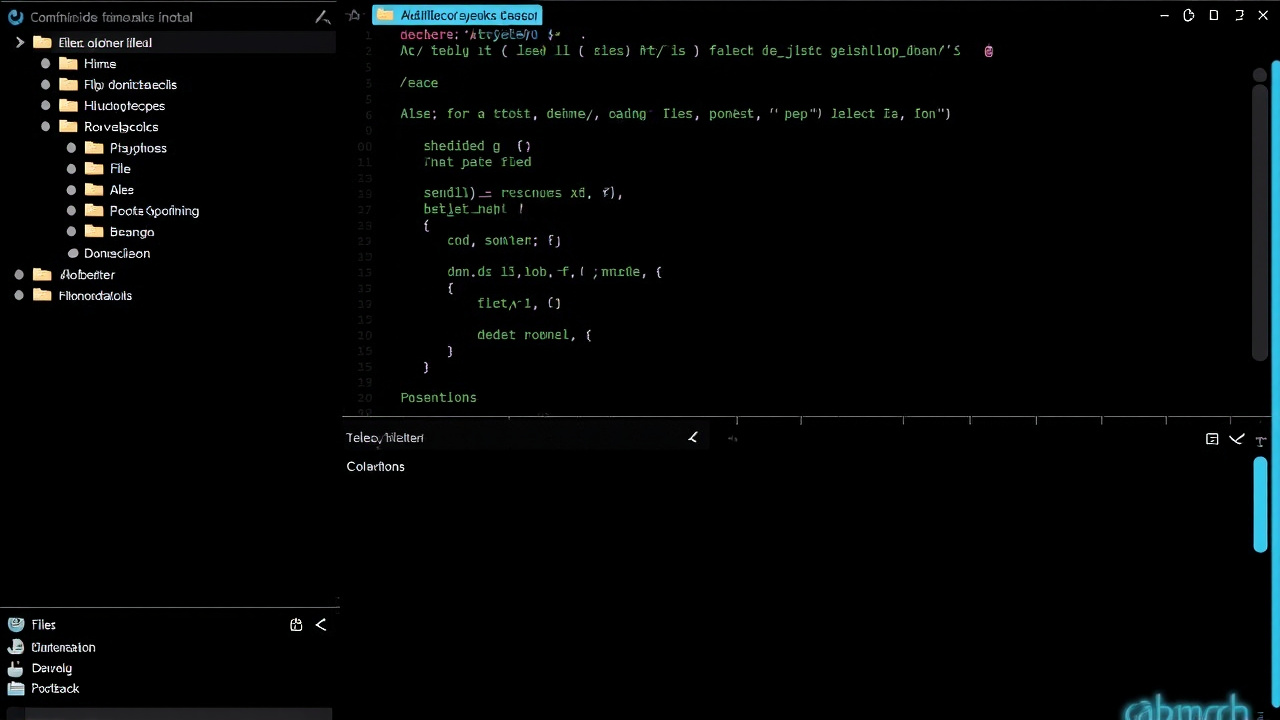1280x720 pixels.
Task: Click the icon next to 'Dervoly'
Action: [15, 668]
